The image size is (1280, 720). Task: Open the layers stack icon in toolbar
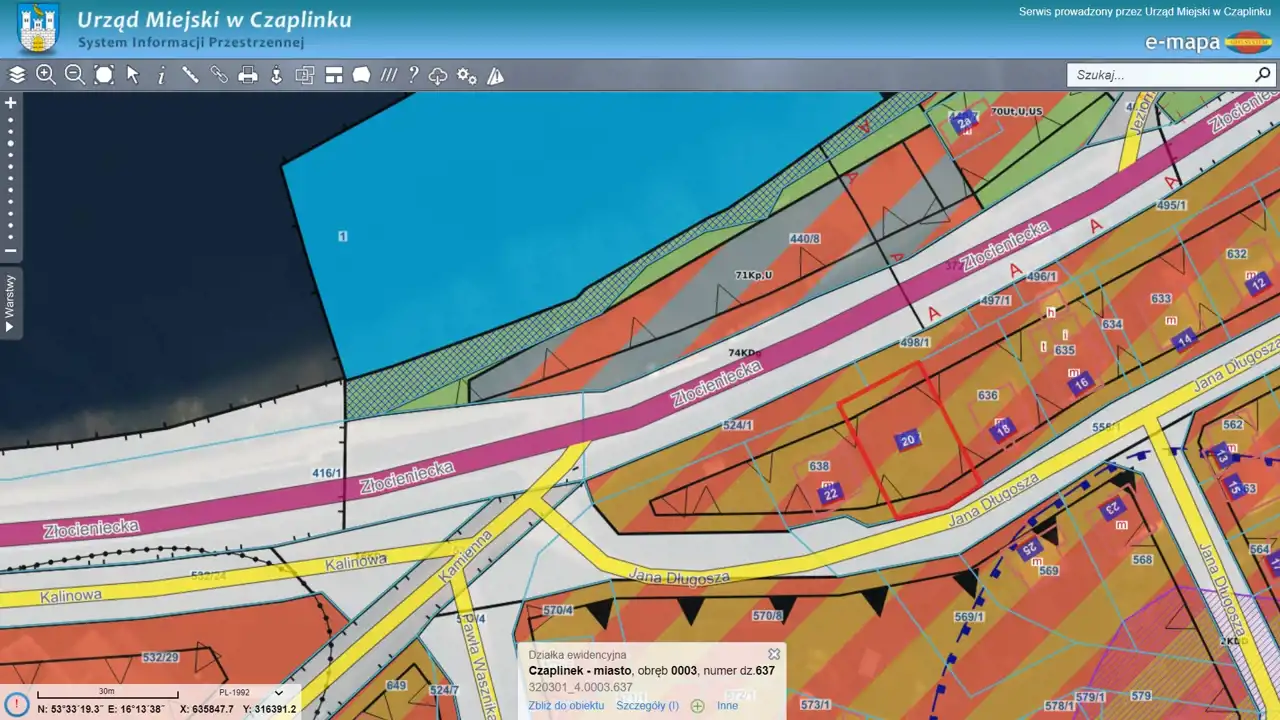click(x=17, y=75)
